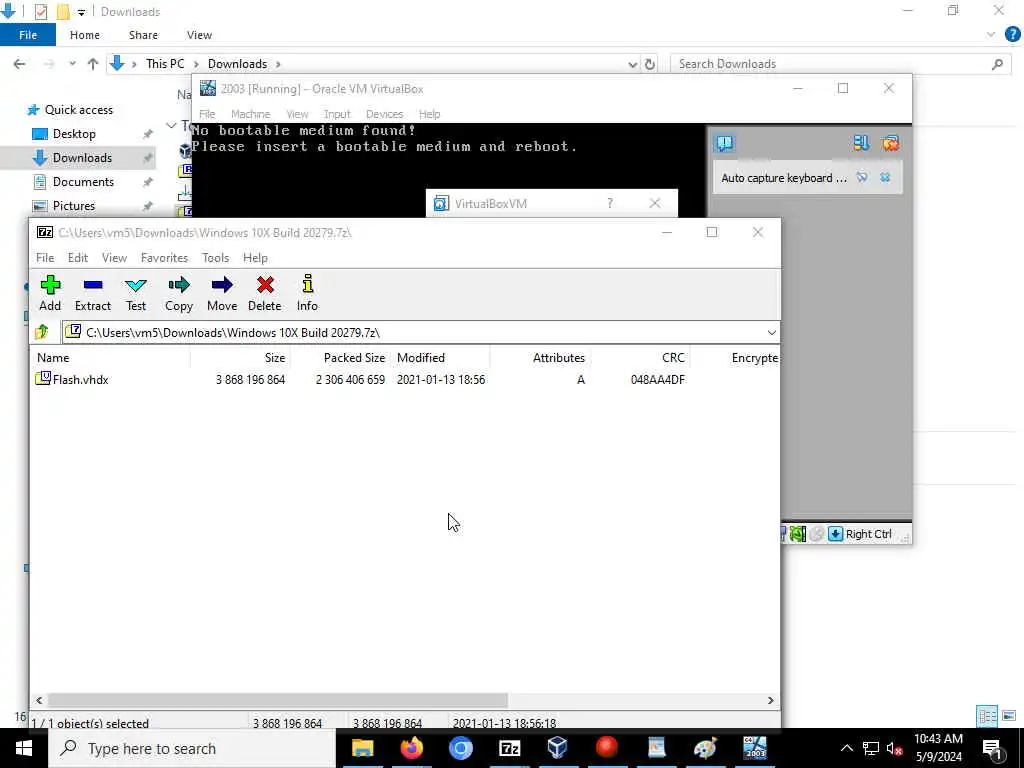This screenshot has width=1024, height=768.
Task: Open VirtualBox notification center icon
Action: (724, 143)
